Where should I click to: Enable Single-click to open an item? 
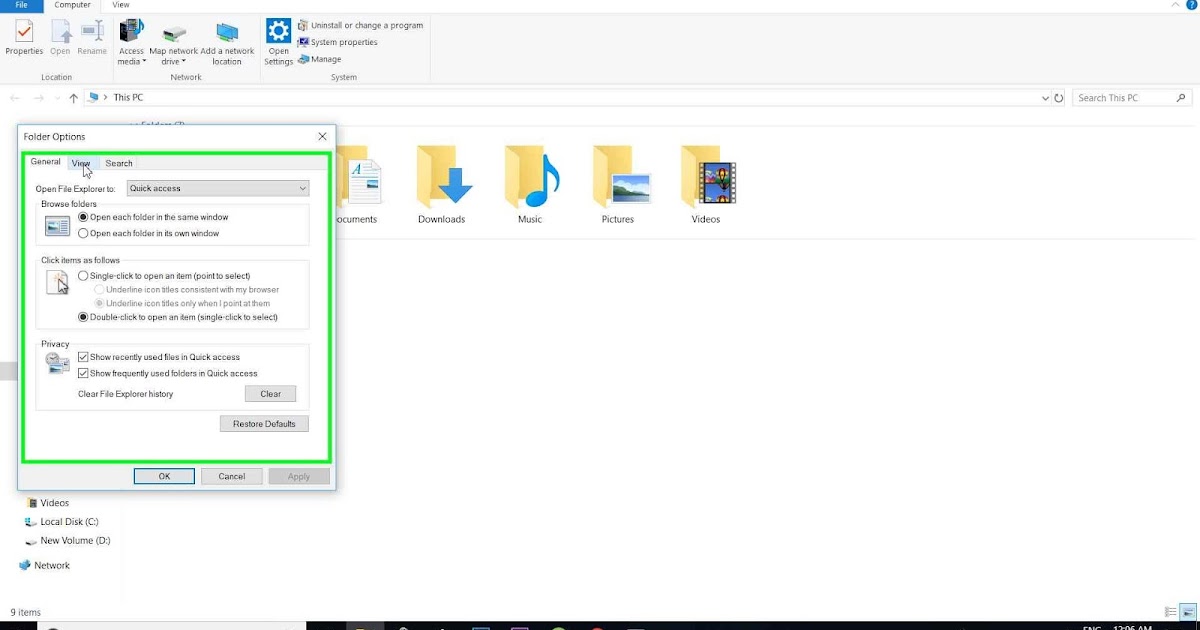[84, 275]
